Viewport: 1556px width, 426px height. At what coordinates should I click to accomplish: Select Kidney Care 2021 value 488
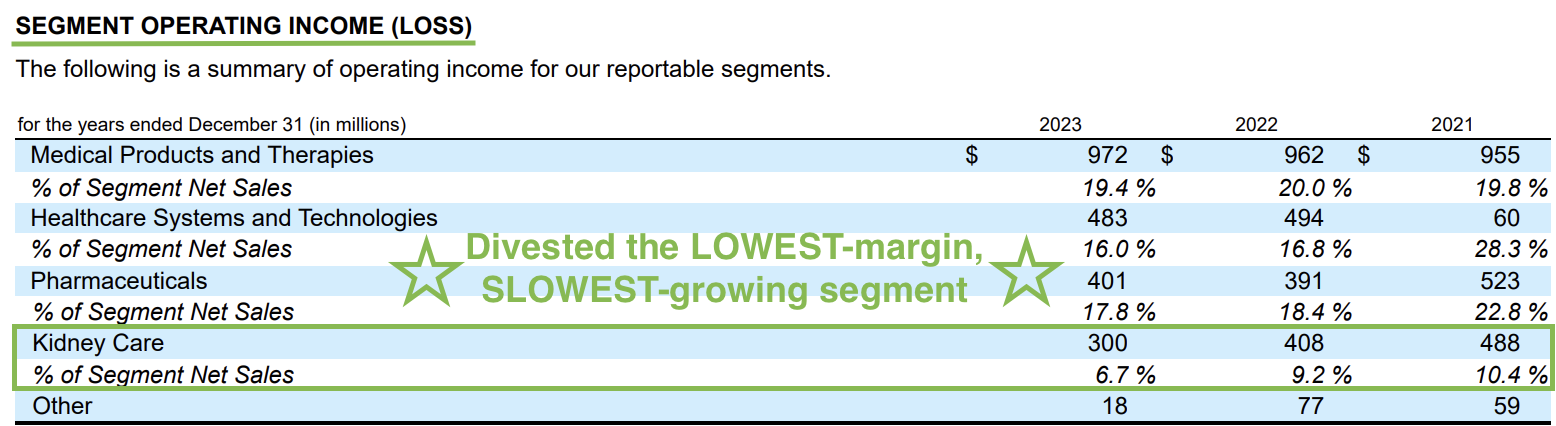click(1499, 343)
